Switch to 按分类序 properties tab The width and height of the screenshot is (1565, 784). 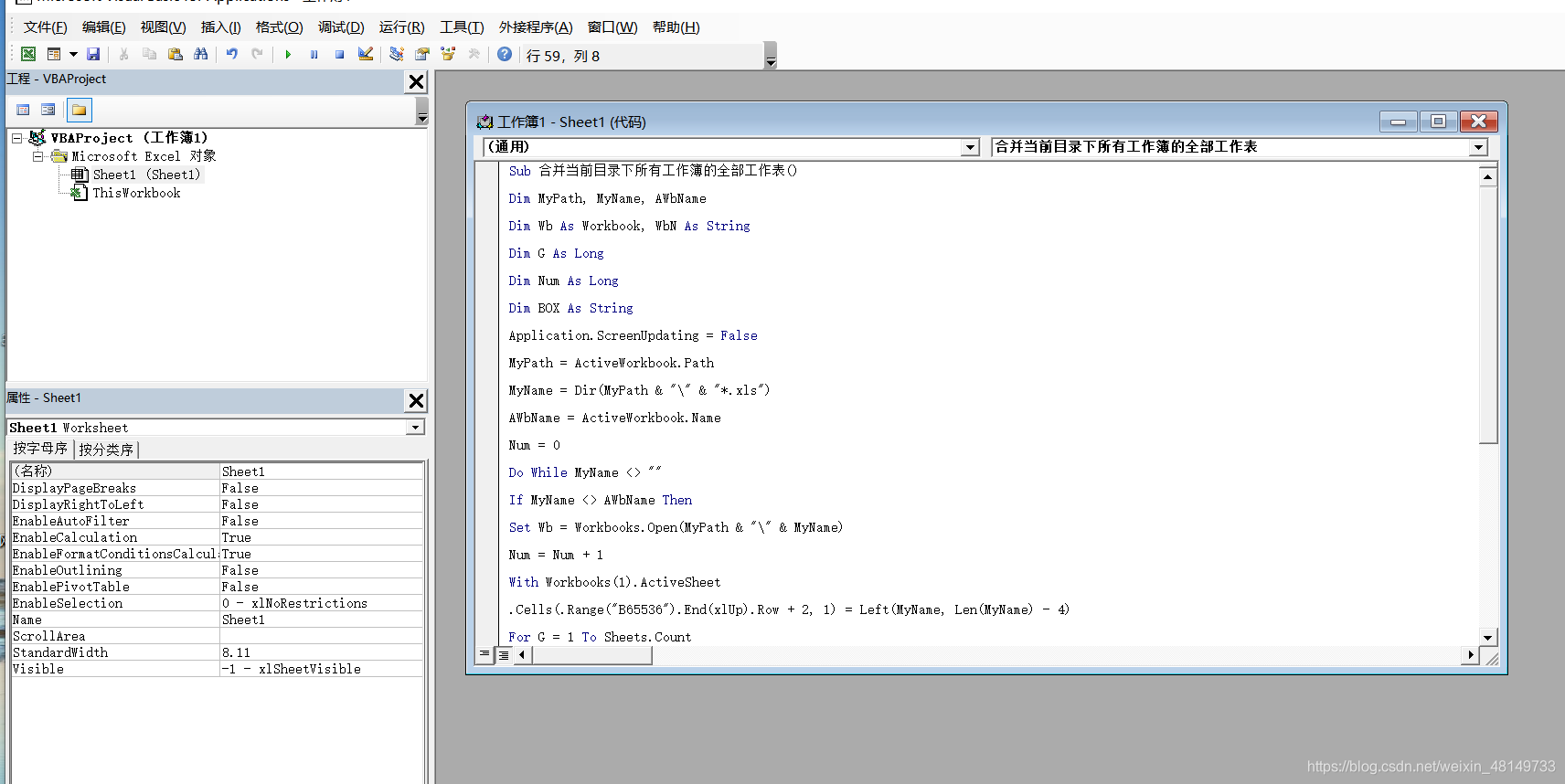point(106,450)
